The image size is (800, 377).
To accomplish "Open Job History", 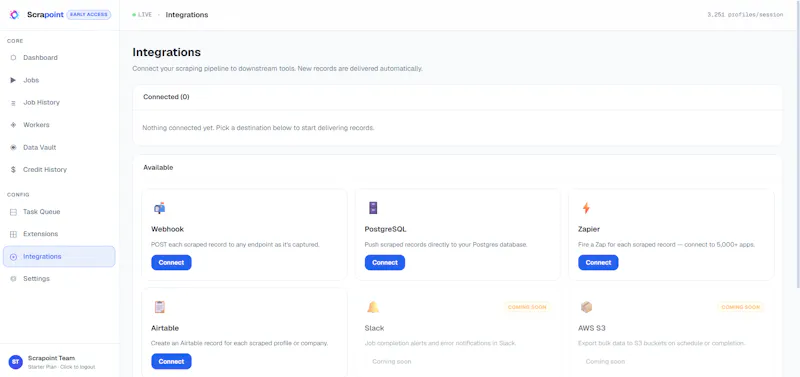I will [x=59, y=103].
